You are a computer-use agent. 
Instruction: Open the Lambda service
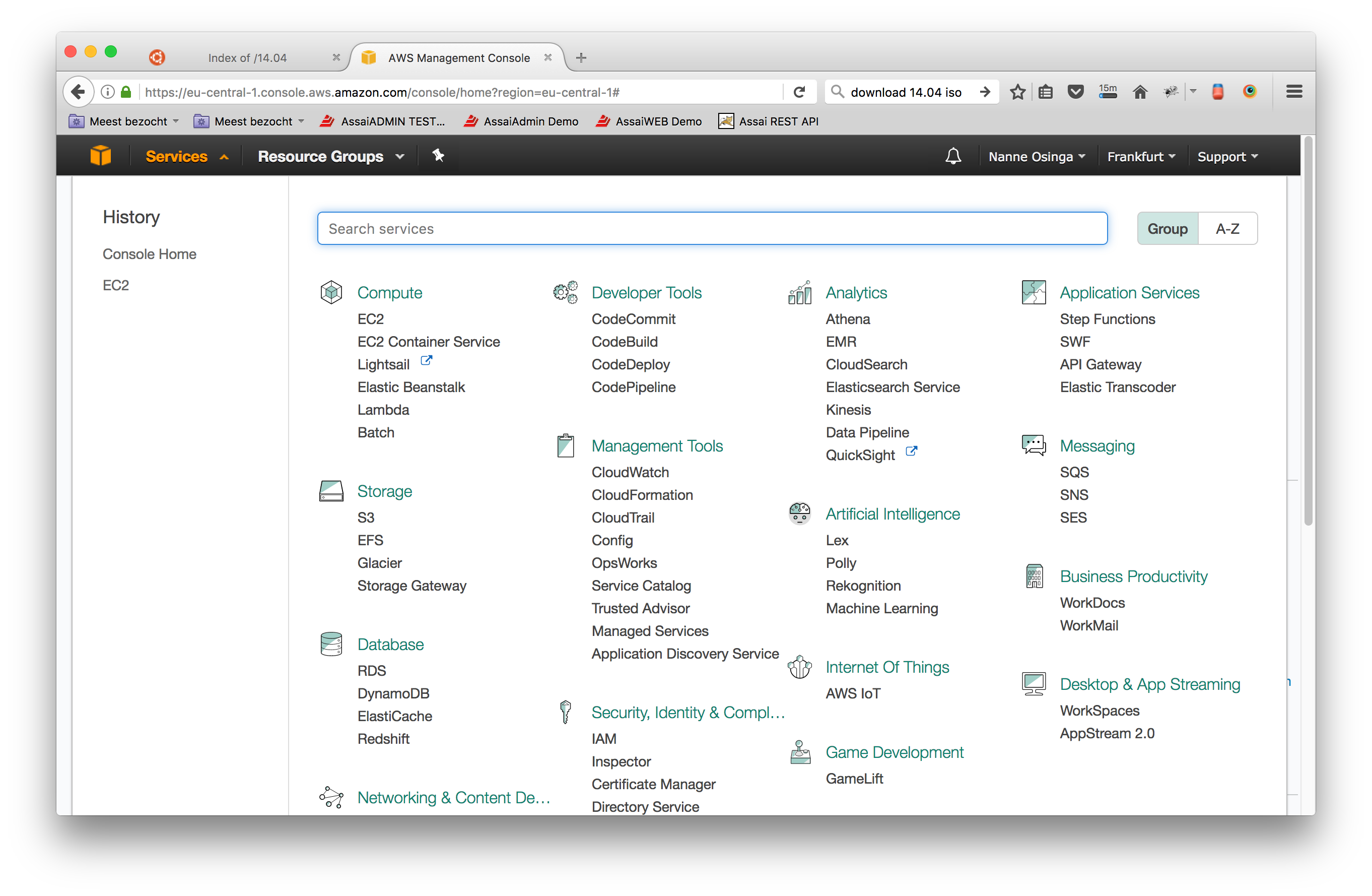pos(383,410)
